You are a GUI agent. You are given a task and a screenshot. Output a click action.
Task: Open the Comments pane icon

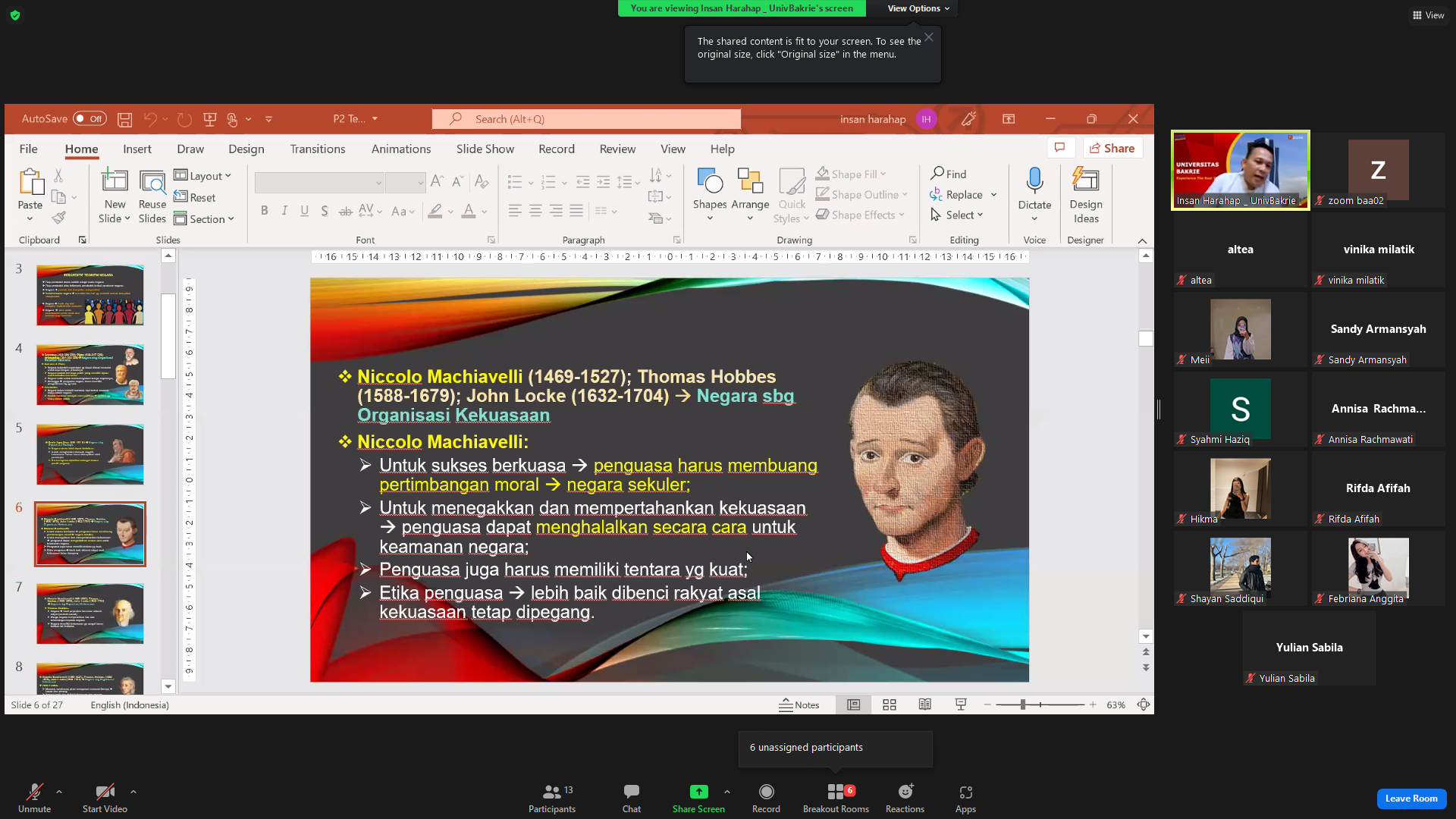coord(1060,148)
